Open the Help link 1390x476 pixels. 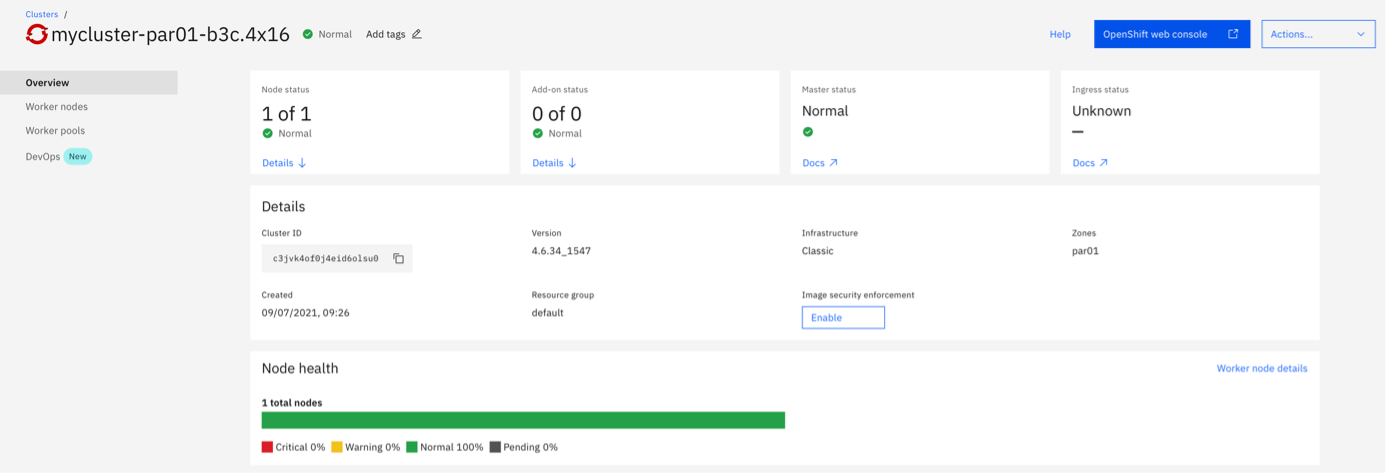[1060, 34]
